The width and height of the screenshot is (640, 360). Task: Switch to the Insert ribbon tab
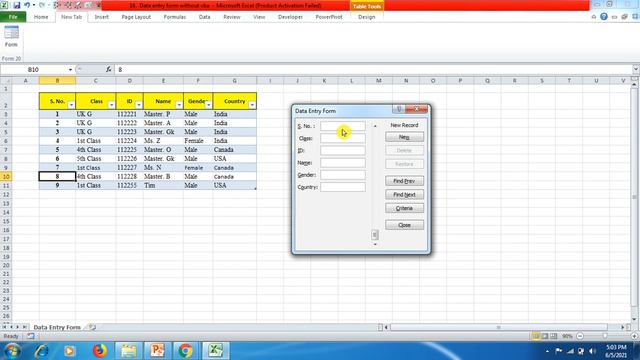click(x=102, y=17)
